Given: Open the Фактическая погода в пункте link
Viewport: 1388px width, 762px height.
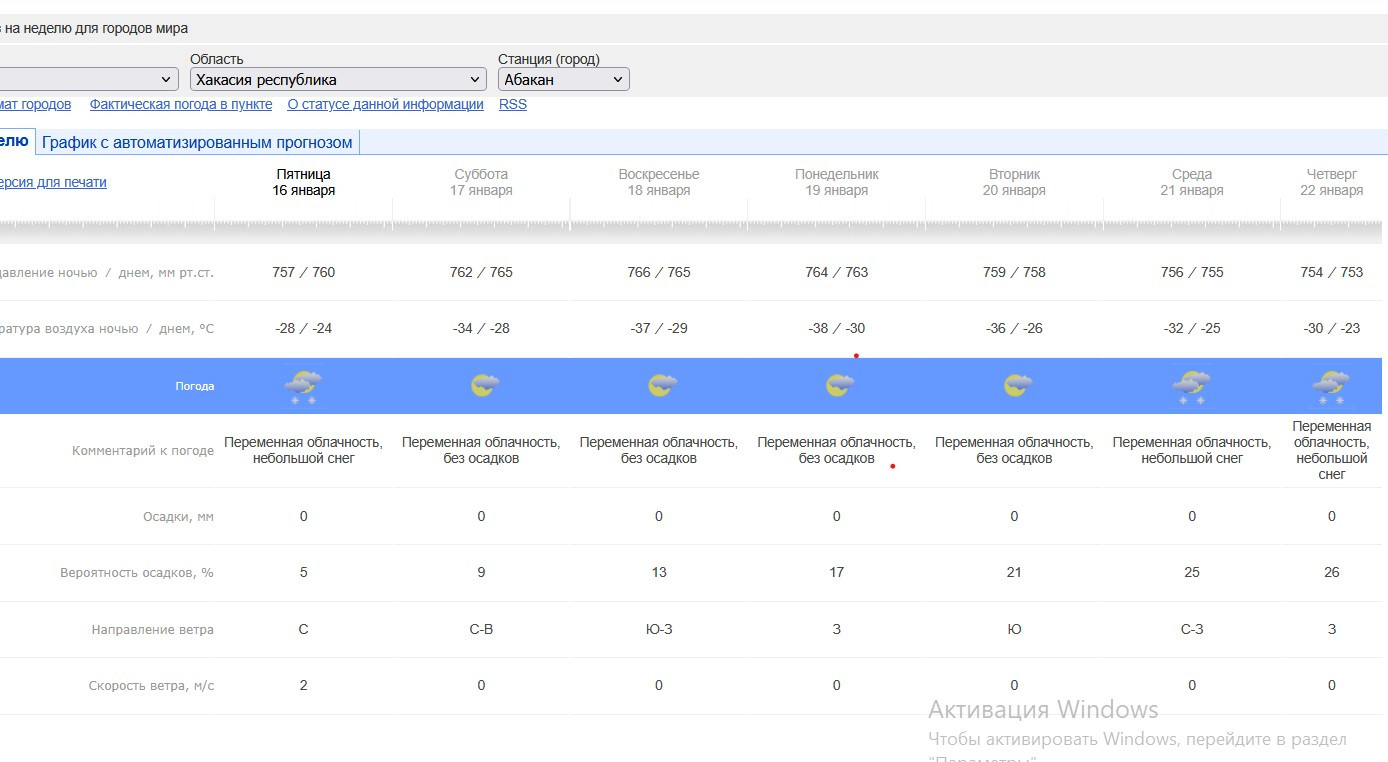Looking at the screenshot, I should click(180, 104).
